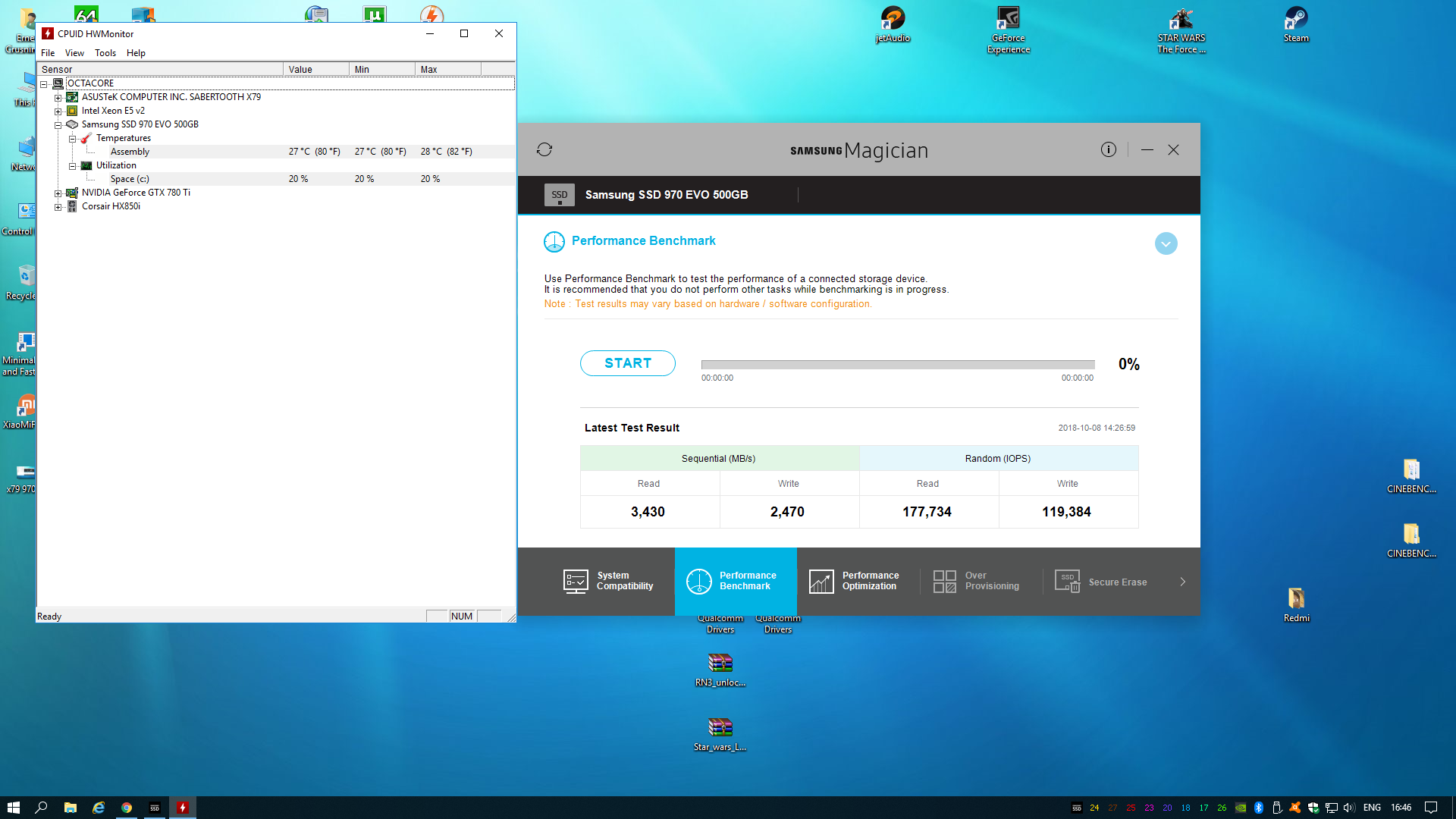The height and width of the screenshot is (819, 1456).
Task: Collapse the OCTACORE tree node
Action: [44, 84]
